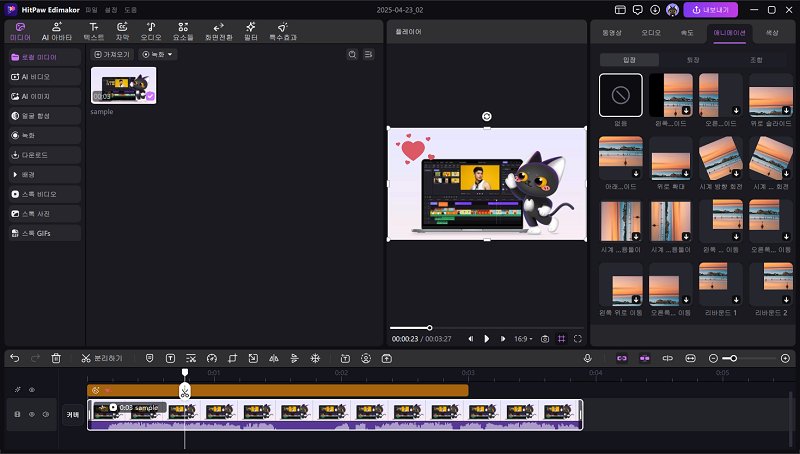The width and height of the screenshot is (800, 454).
Task: Open 스톡 GIFs in the sidebar
Action: [44, 233]
